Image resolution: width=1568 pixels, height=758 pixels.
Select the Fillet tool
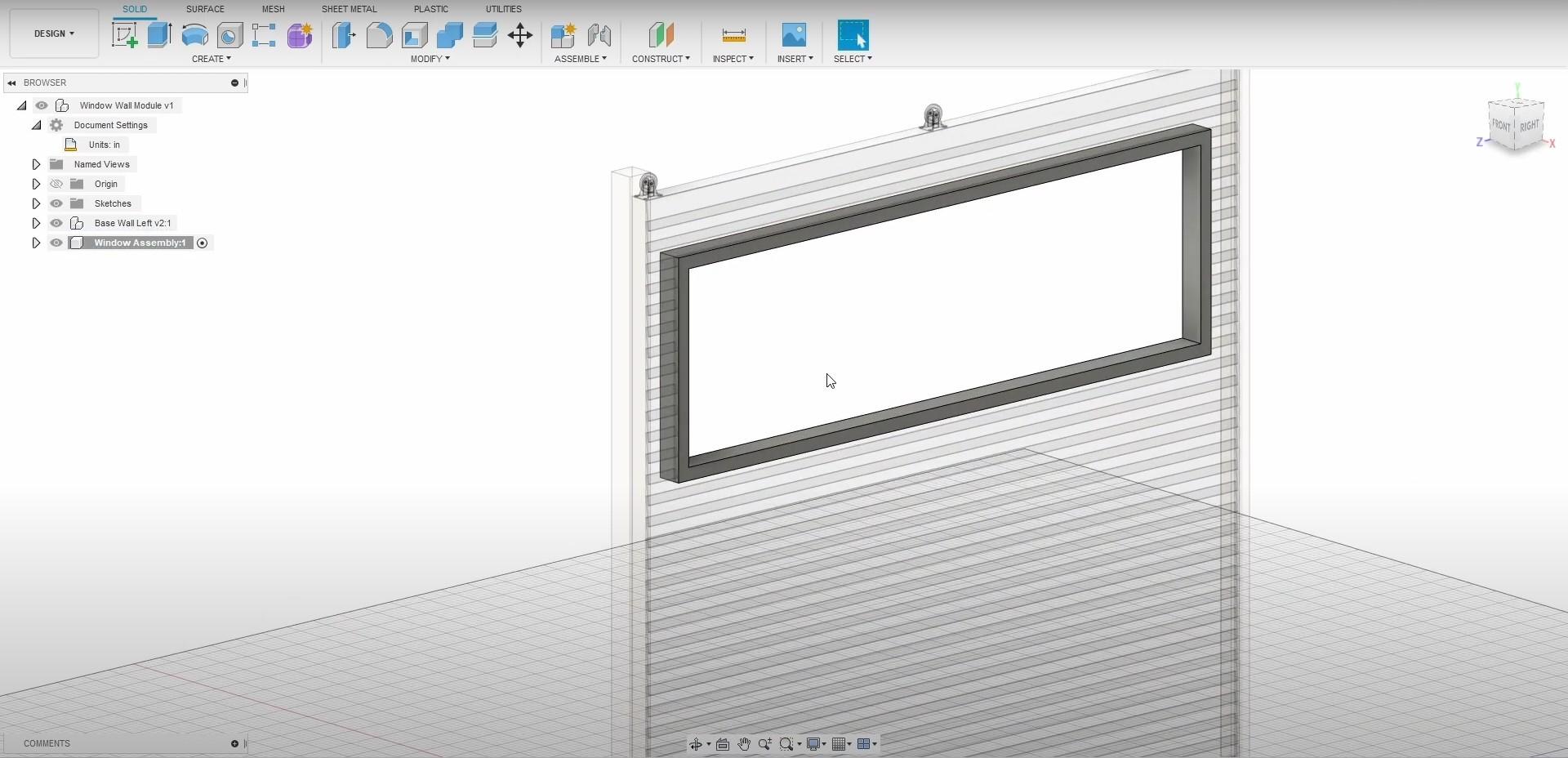379,35
